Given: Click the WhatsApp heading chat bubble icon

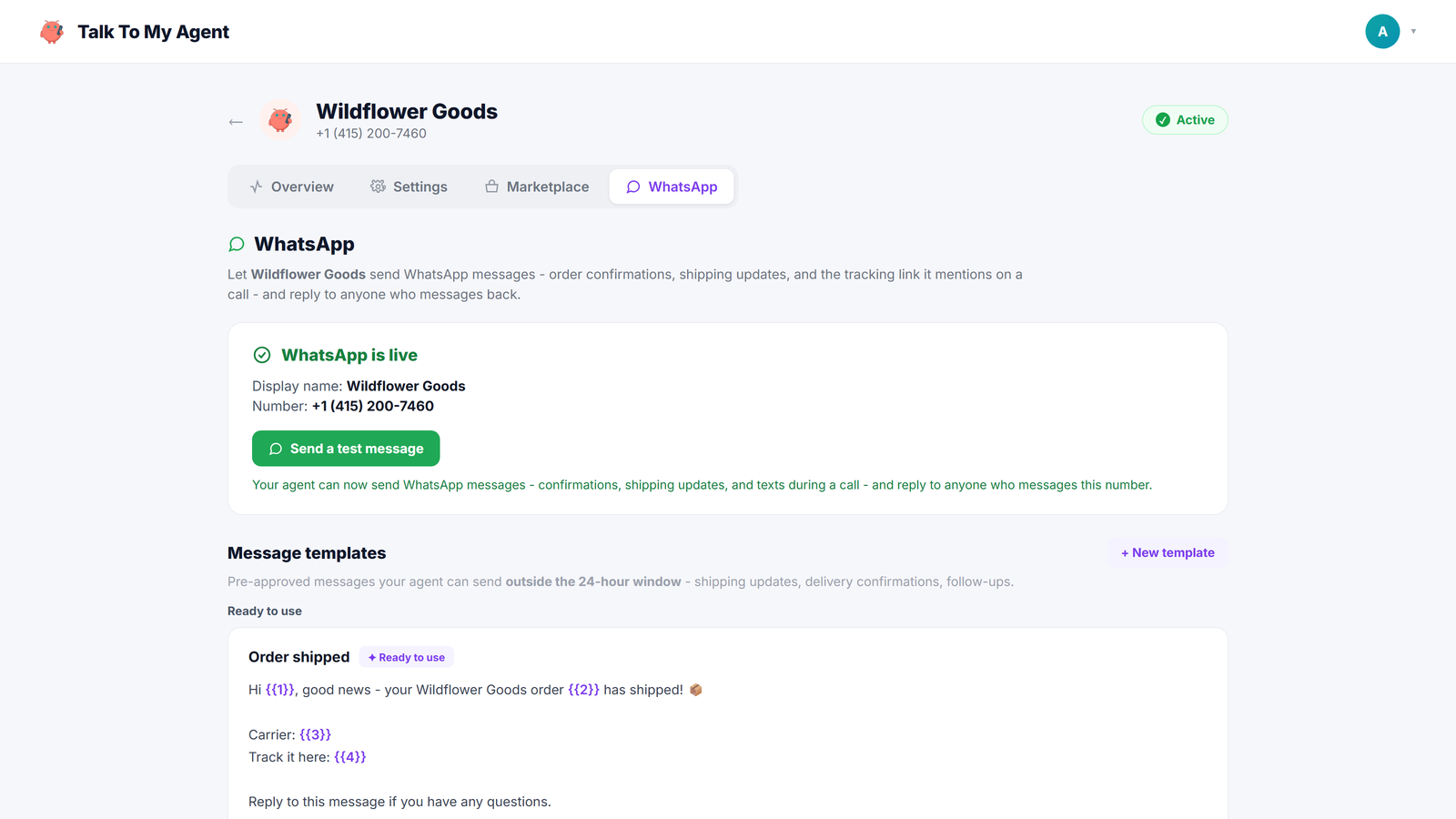Looking at the screenshot, I should point(237,244).
